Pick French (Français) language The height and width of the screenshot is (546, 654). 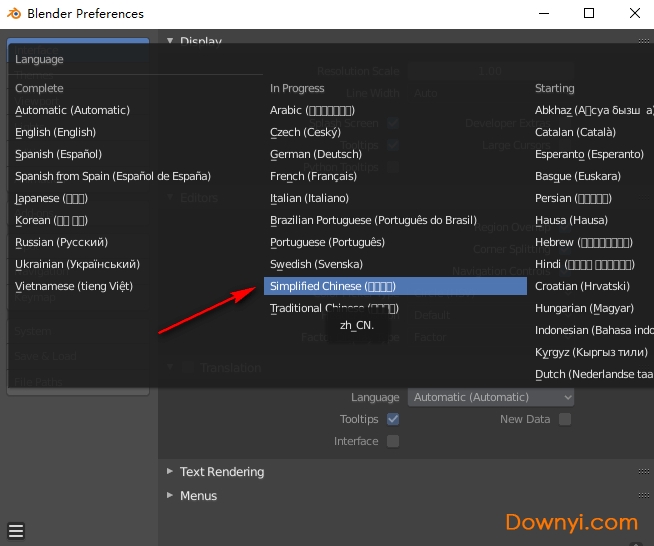point(315,176)
